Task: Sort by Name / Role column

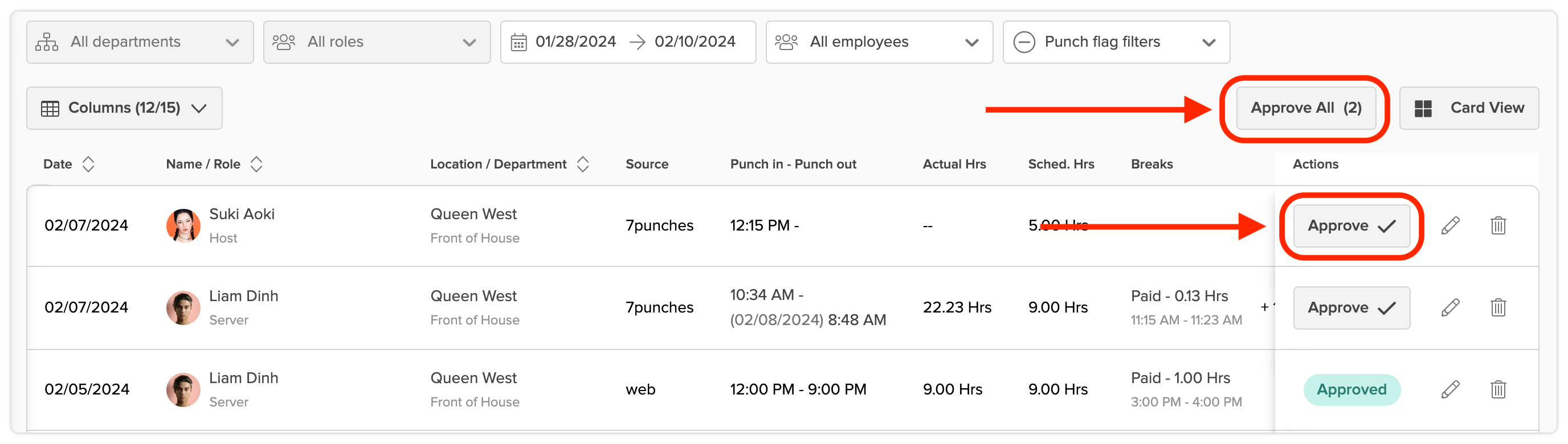Action: click(256, 164)
